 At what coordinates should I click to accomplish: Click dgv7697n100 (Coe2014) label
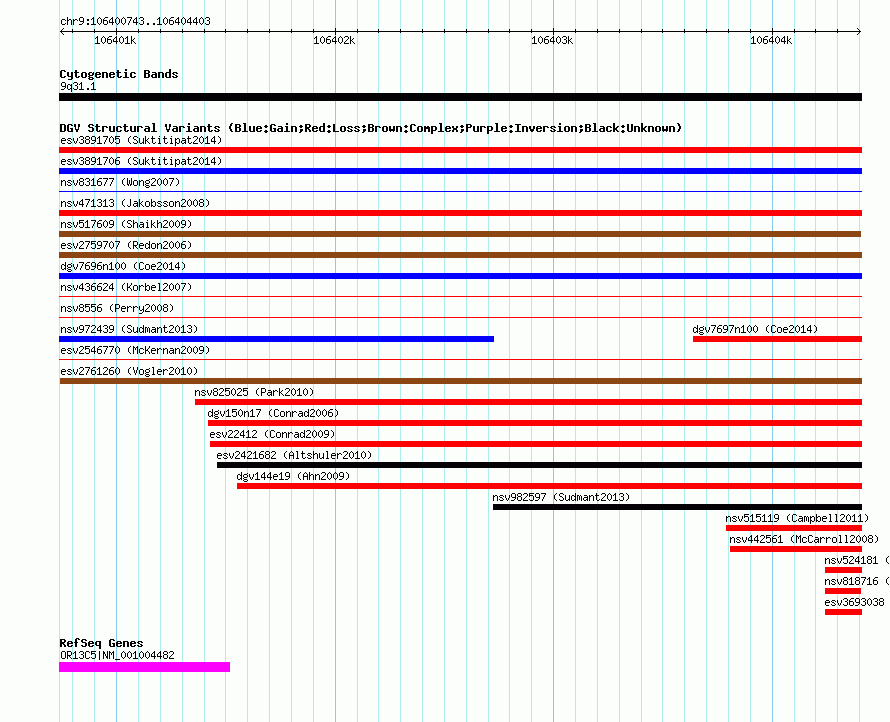(755, 329)
